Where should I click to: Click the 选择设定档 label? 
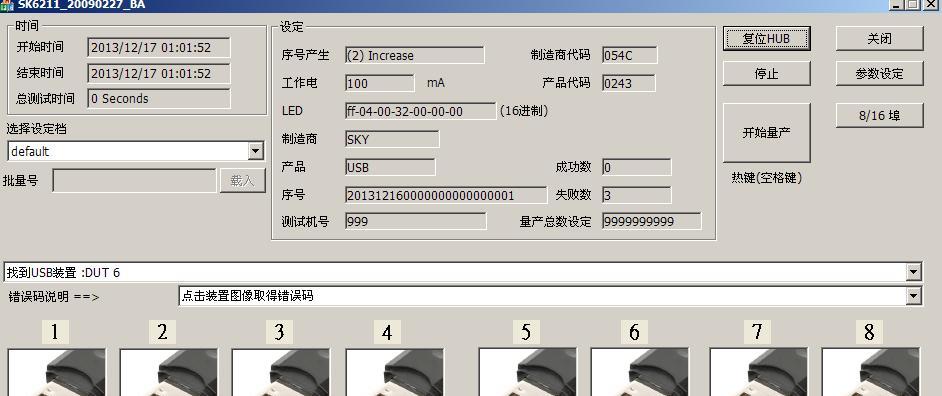click(x=36, y=129)
